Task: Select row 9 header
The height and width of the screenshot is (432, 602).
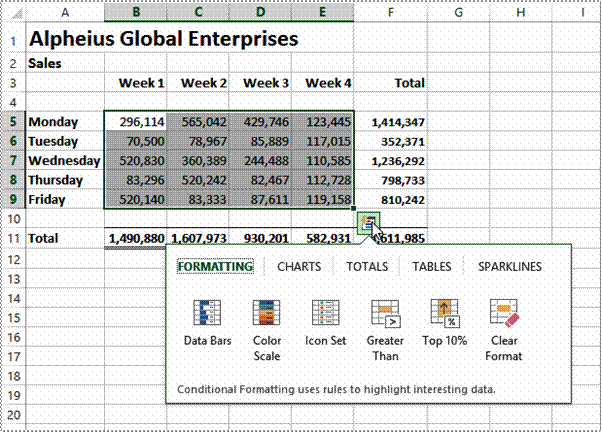Action: [x=13, y=199]
